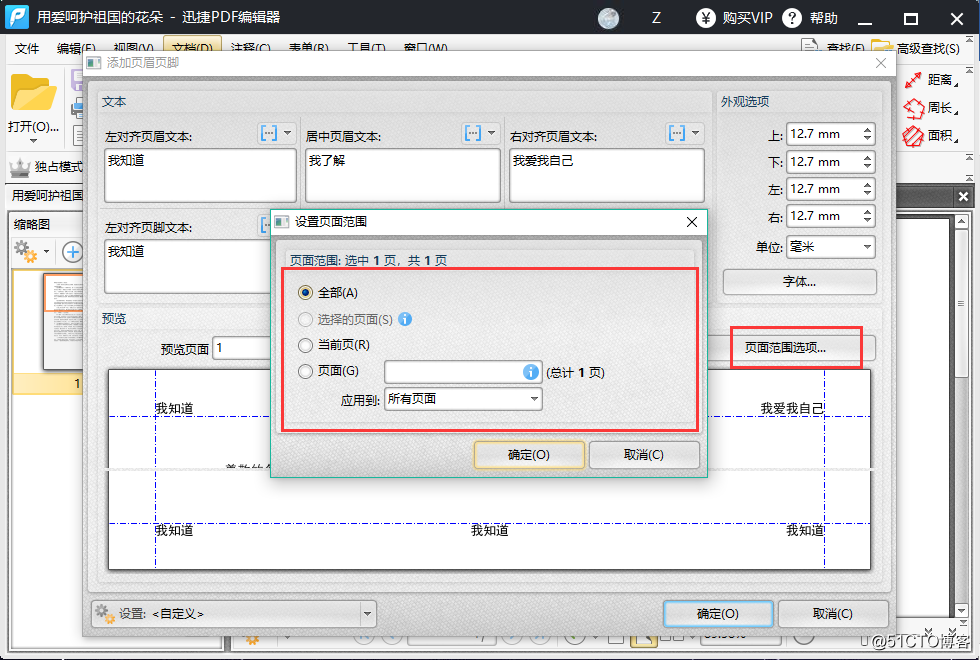Click the settings gear icon beside 设置

[105, 614]
